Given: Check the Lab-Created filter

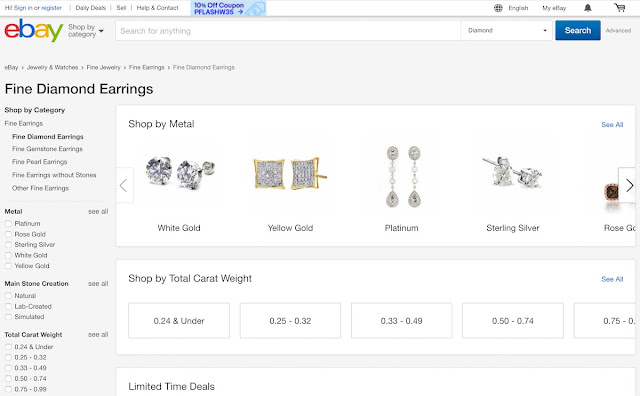Looking at the screenshot, I should coord(8,306).
